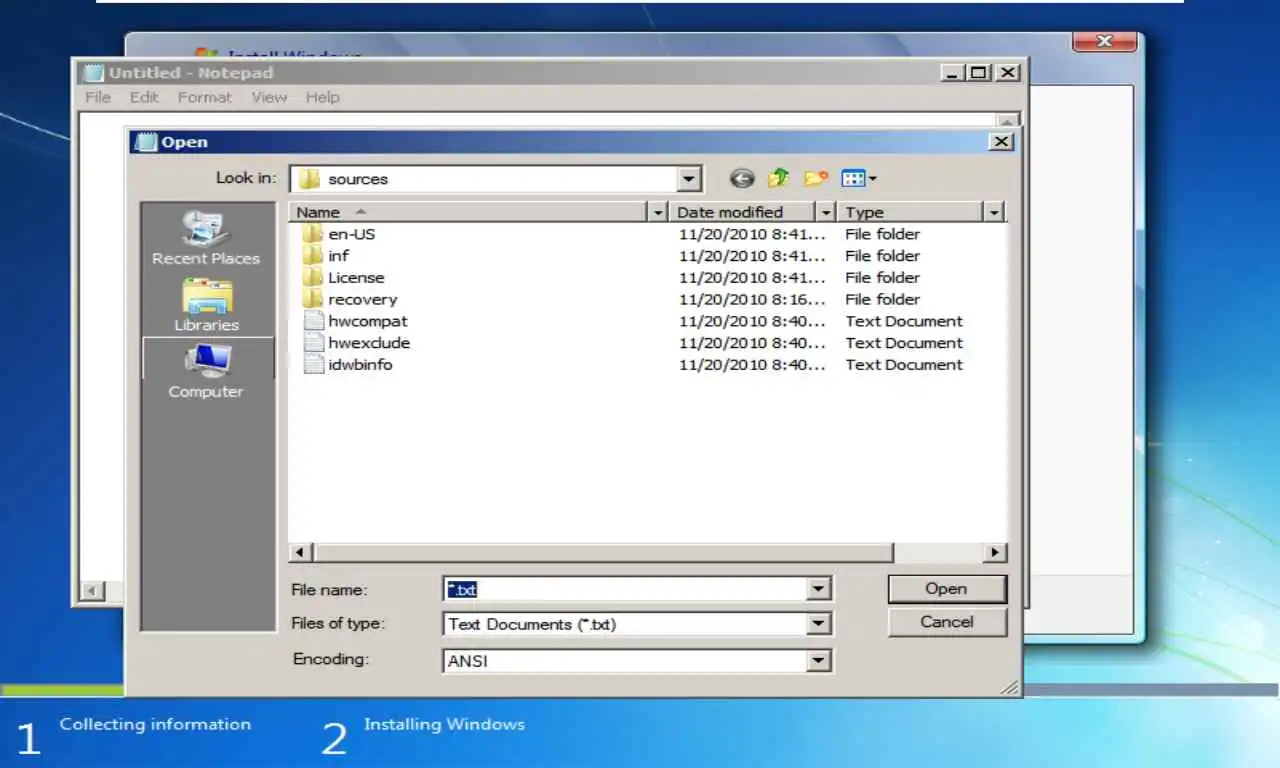Screen dimensions: 1280x768
Task: Open Notepad's Help menu
Action: (322, 97)
